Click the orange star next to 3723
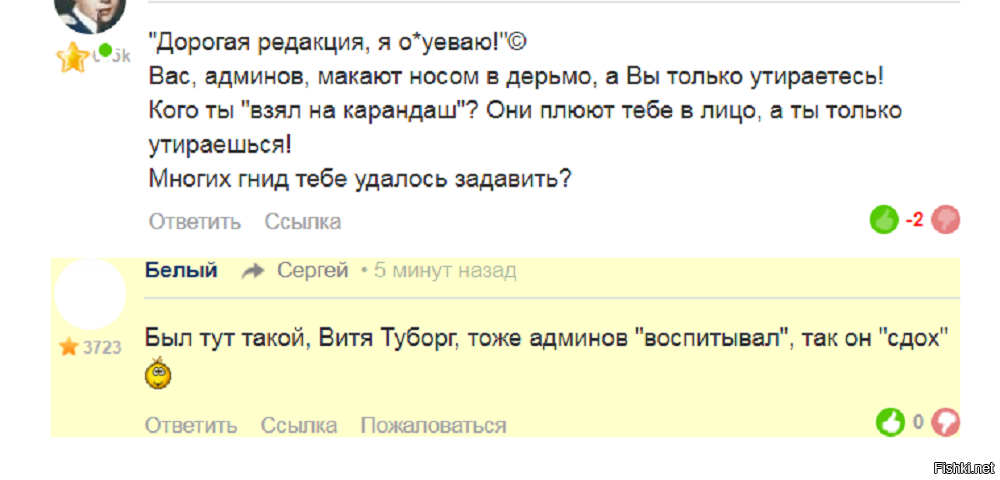Screen dimensions: 1000x480 69,347
